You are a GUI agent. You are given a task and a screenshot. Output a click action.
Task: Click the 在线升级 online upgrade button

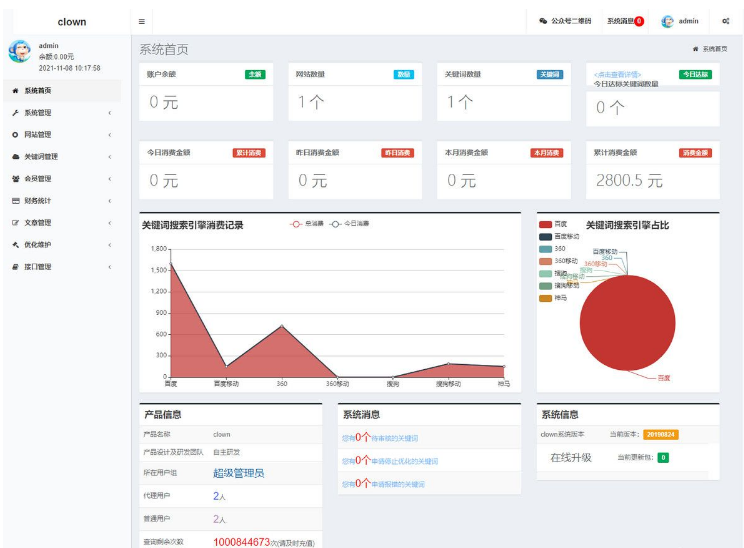tap(571, 457)
